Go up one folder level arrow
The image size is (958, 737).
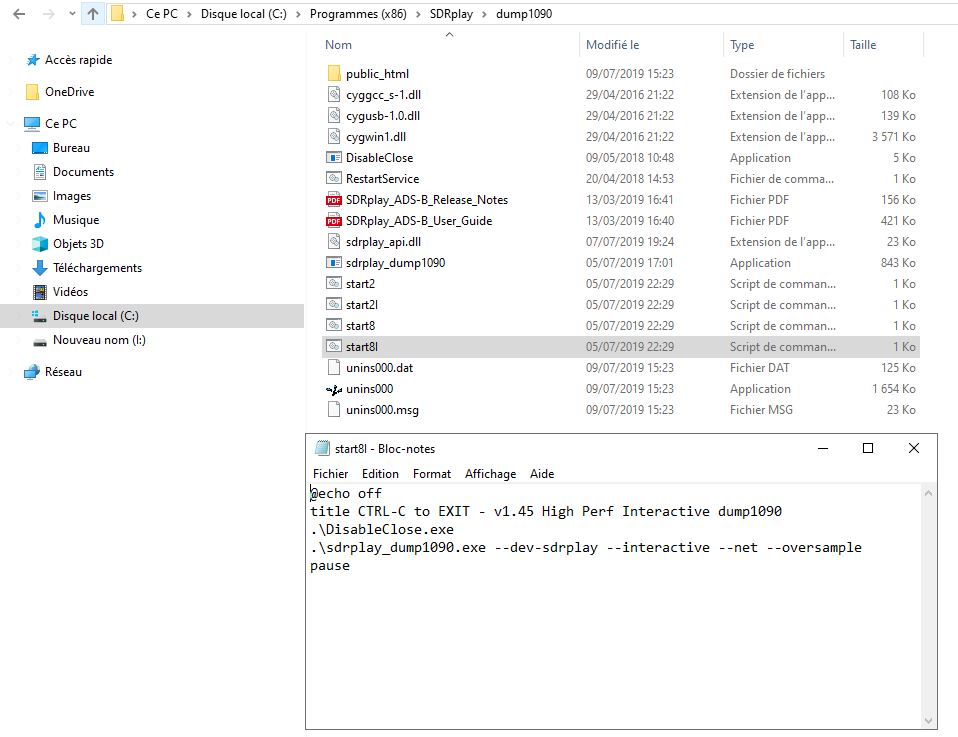(x=93, y=13)
